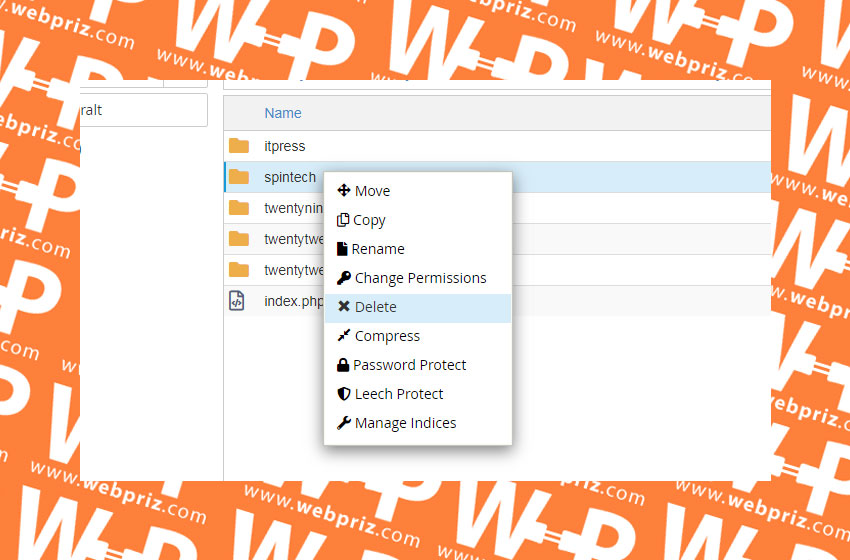The width and height of the screenshot is (850, 560).
Task: Click the Copy pages icon
Action: point(343,220)
